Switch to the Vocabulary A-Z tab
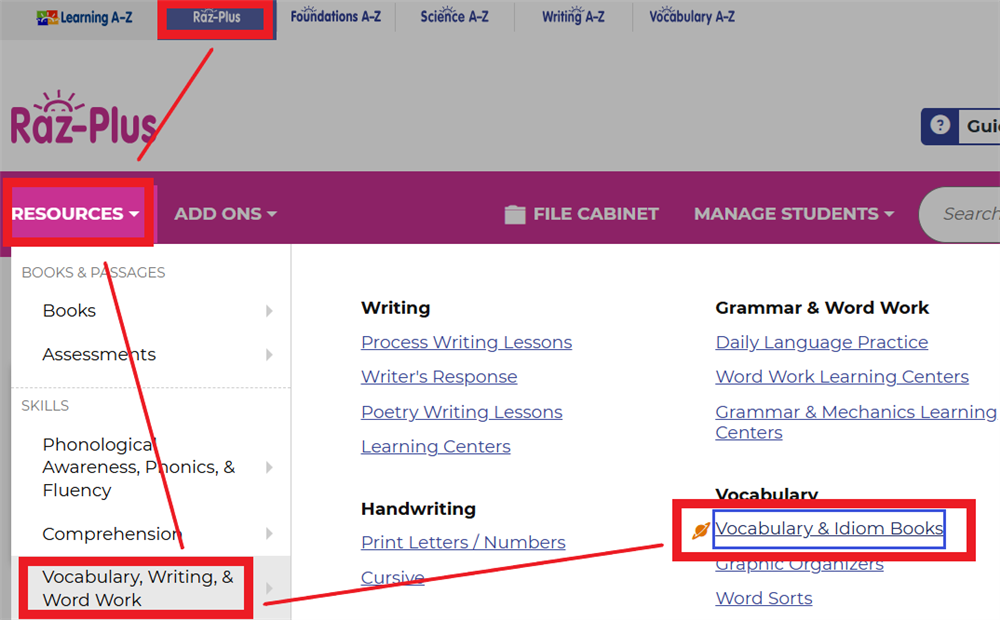1000x620 pixels. coord(692,17)
